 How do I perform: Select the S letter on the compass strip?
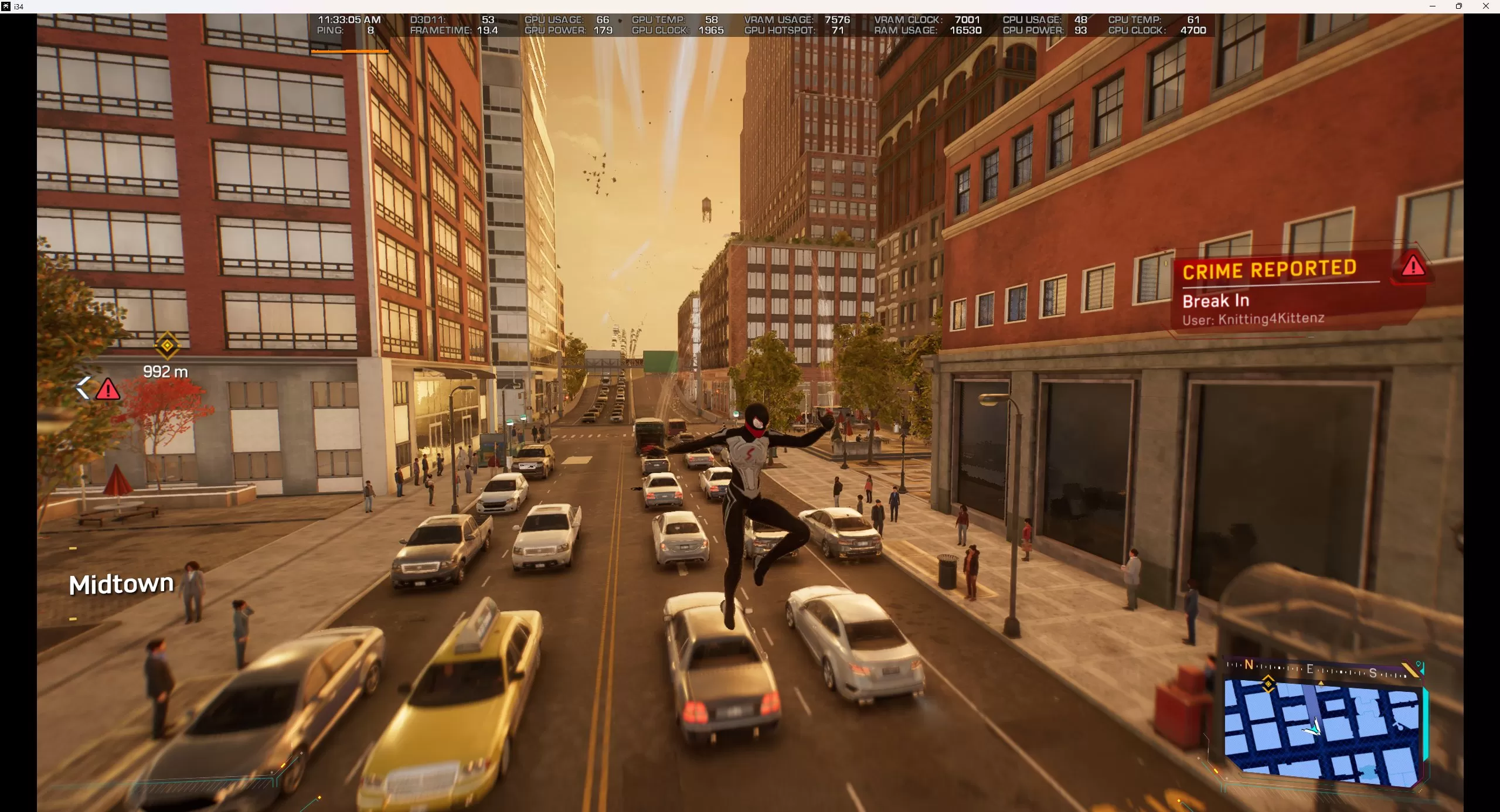(1372, 673)
